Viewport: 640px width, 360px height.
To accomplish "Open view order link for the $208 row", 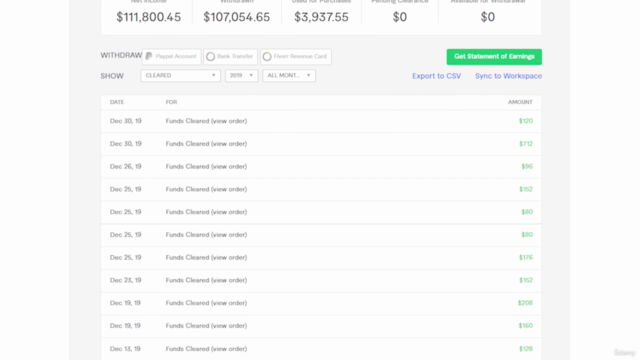I will point(229,303).
